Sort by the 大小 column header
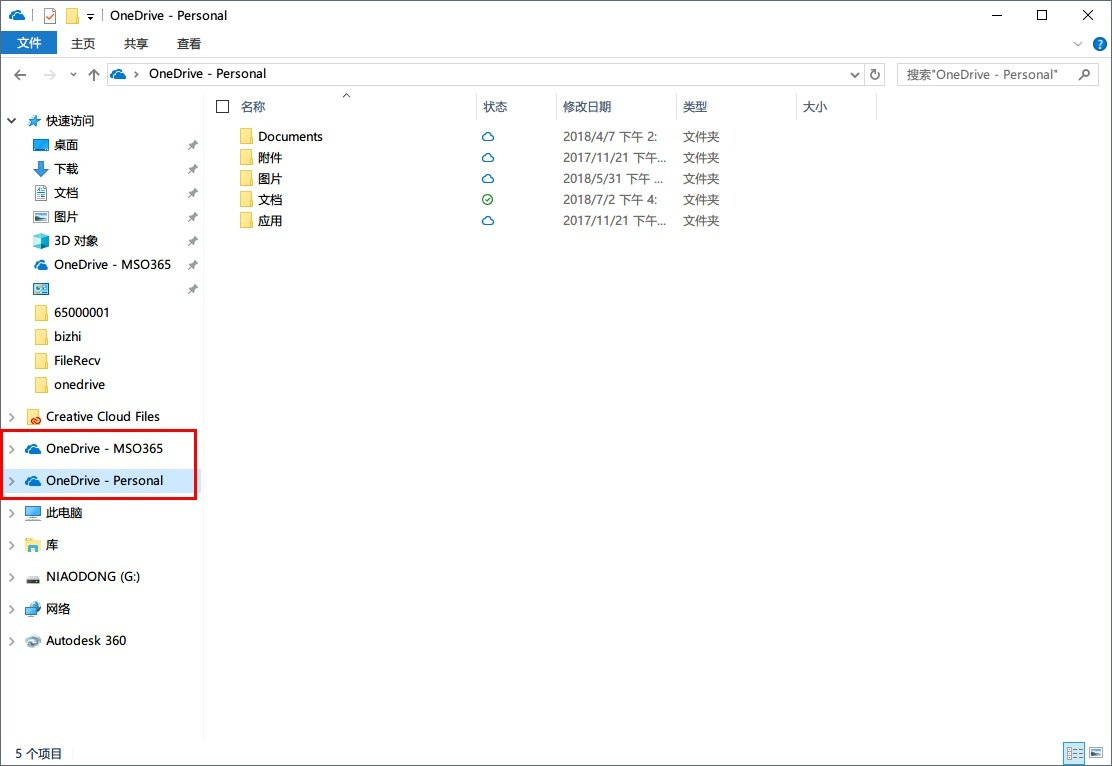Image resolution: width=1112 pixels, height=766 pixels. tap(815, 106)
